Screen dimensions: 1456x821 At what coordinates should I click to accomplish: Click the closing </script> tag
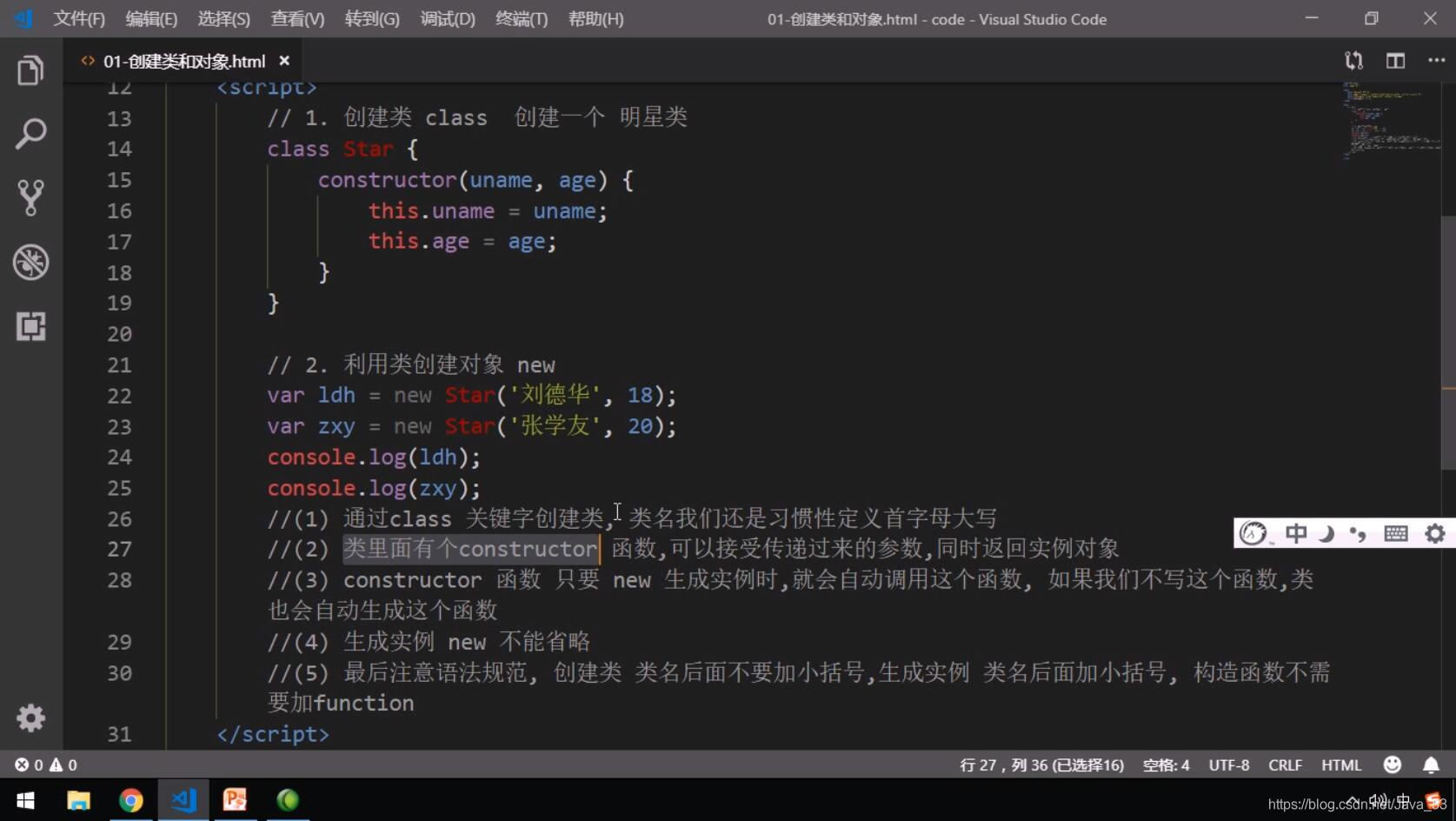coord(273,734)
